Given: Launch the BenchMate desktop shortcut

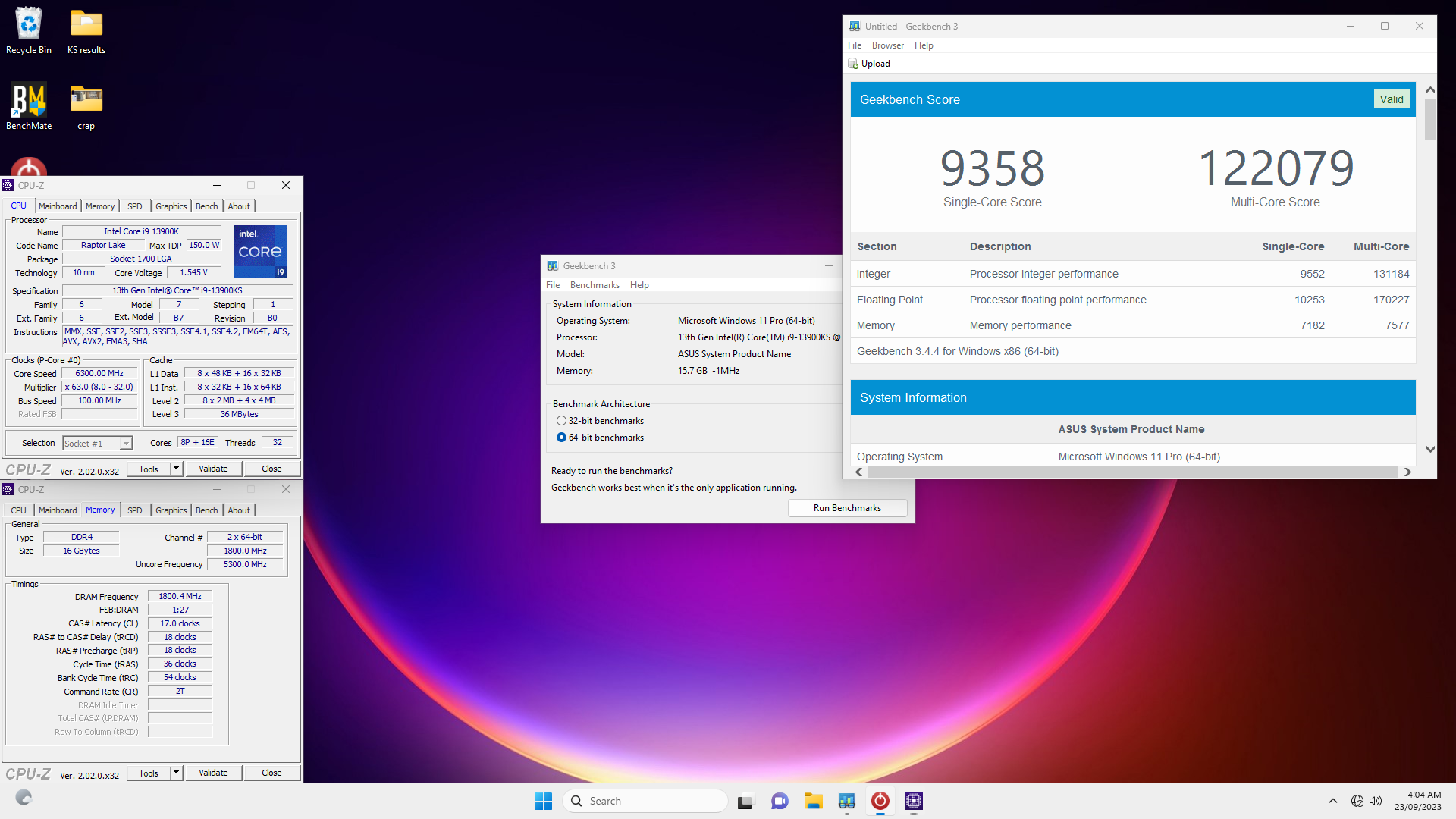Looking at the screenshot, I should [29, 106].
